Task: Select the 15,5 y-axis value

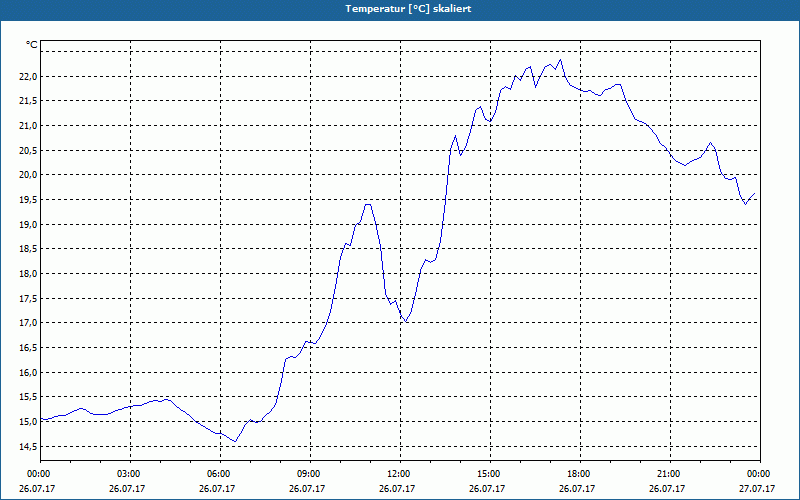Action: pyautogui.click(x=28, y=397)
